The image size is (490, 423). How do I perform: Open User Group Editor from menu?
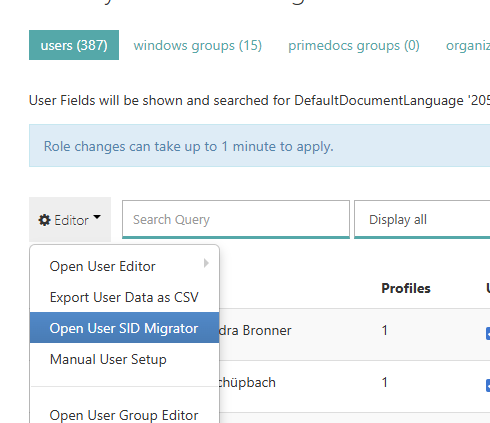click(124, 415)
